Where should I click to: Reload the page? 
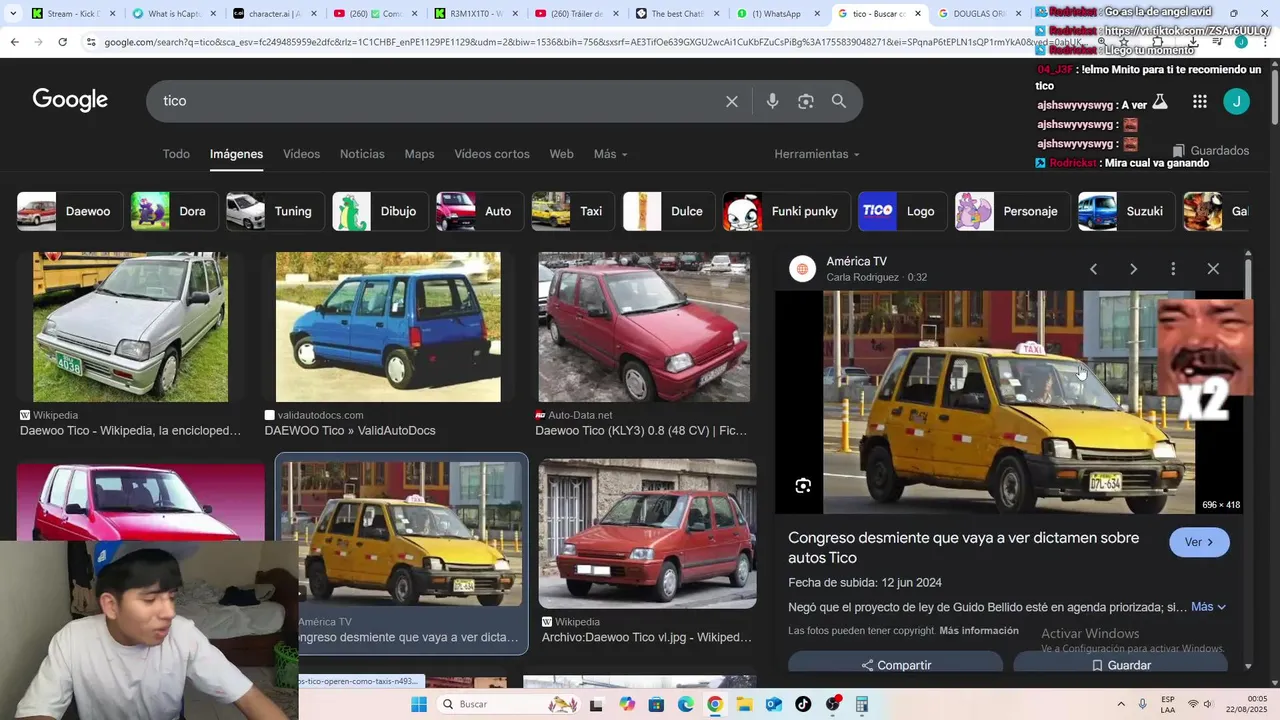click(x=62, y=42)
